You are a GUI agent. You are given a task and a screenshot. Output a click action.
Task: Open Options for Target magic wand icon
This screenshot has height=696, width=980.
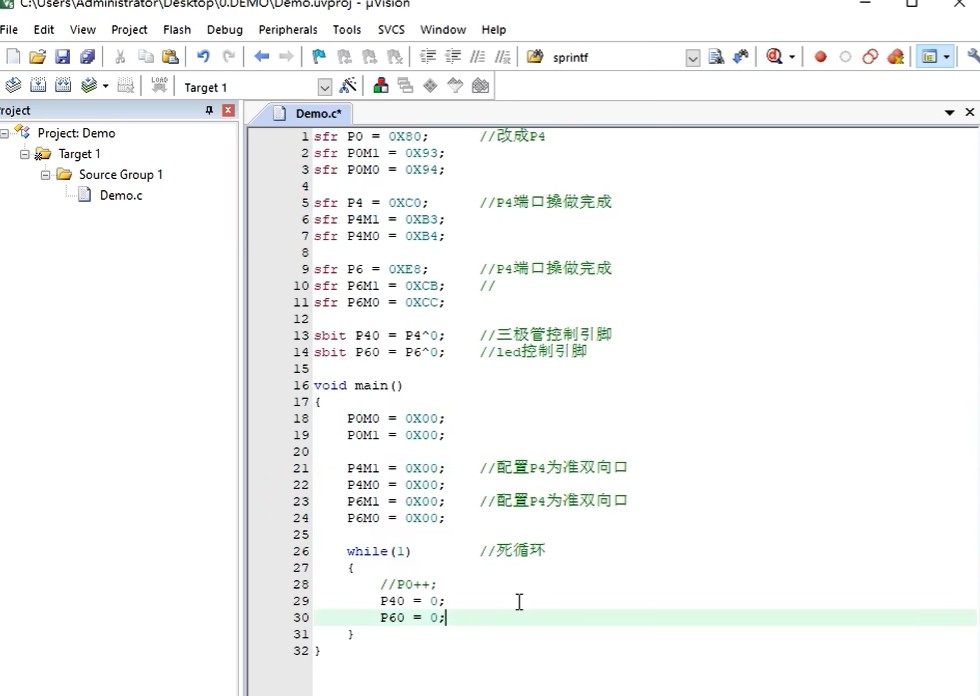click(x=348, y=86)
